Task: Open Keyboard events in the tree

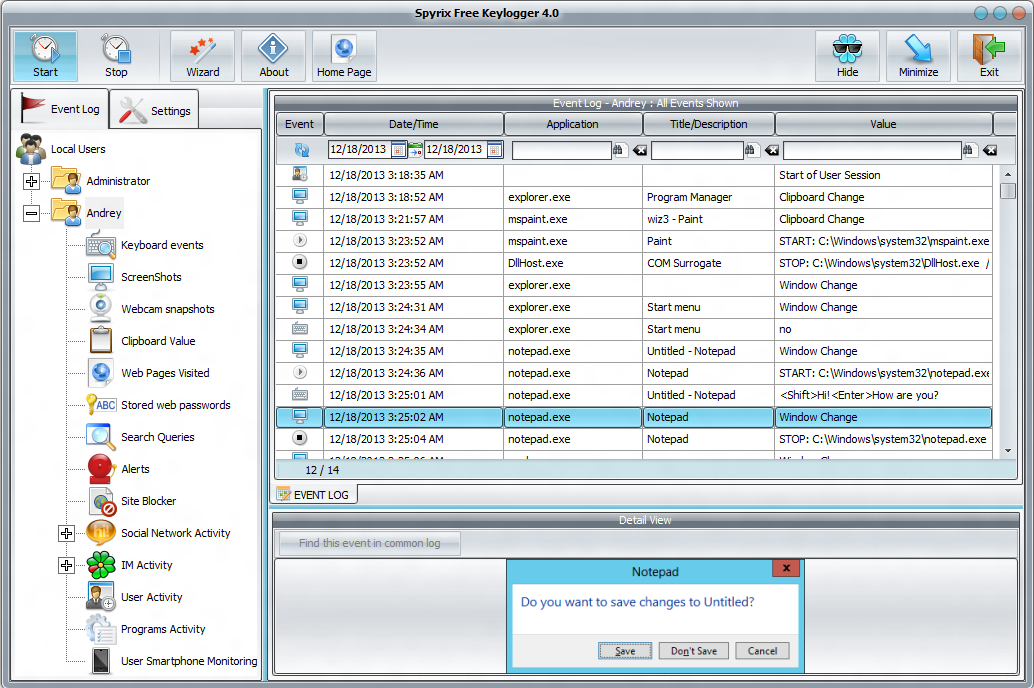Action: coord(162,245)
